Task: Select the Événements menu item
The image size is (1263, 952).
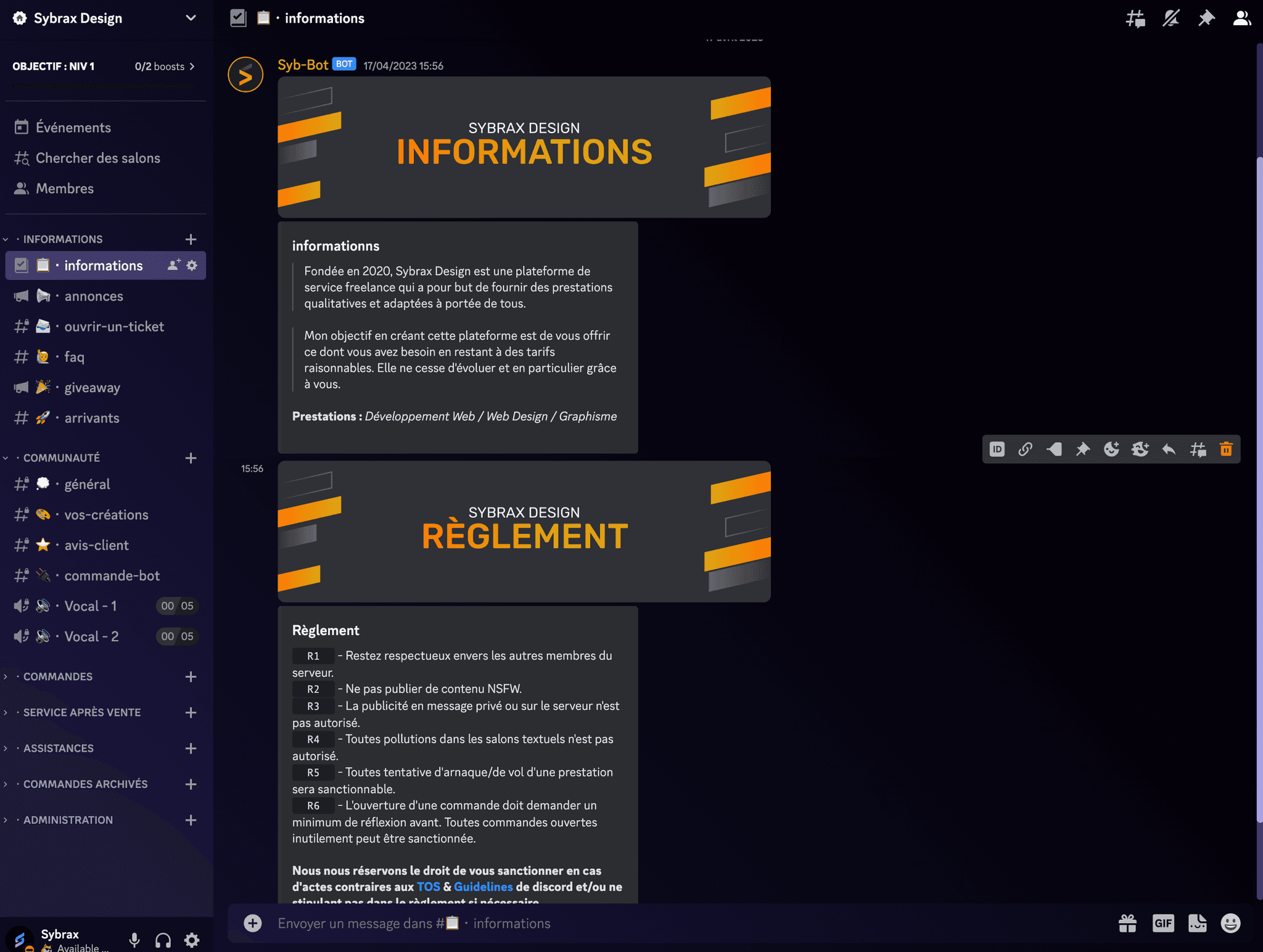Action: (73, 128)
